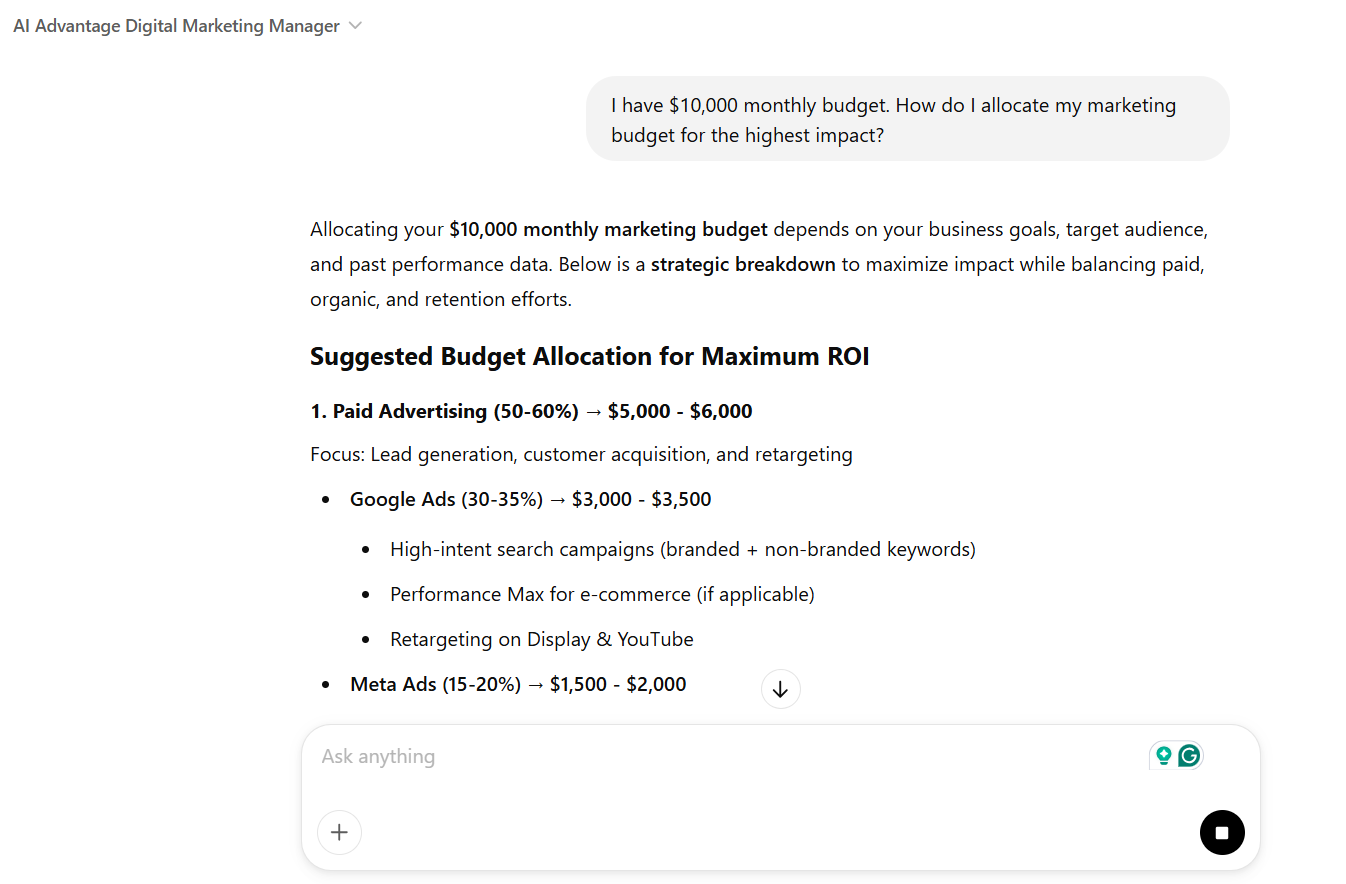The width and height of the screenshot is (1346, 884).
Task: Click the plus attachment button
Action: (339, 832)
